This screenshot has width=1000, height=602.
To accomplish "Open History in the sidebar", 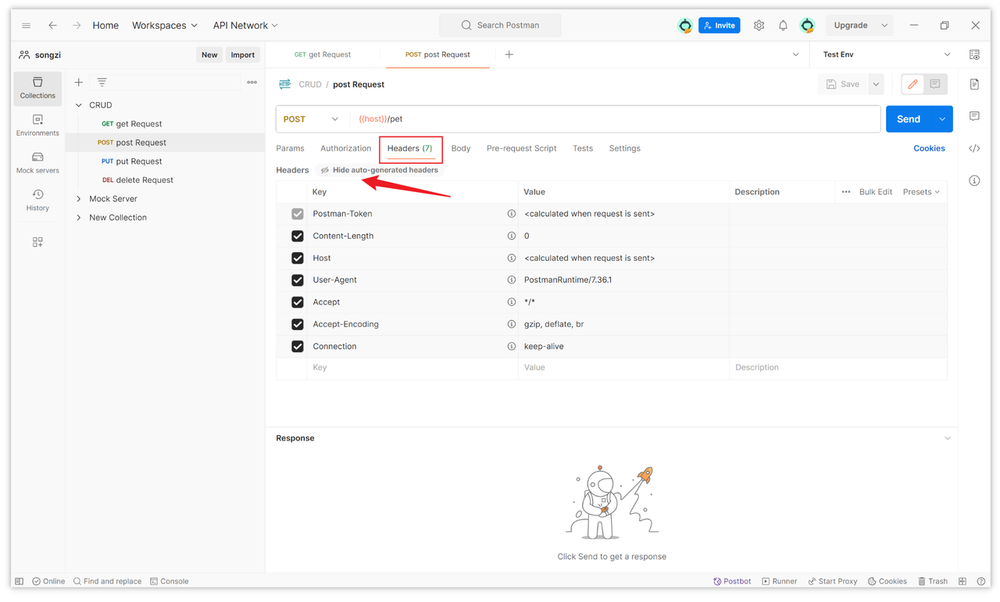I will coord(37,200).
